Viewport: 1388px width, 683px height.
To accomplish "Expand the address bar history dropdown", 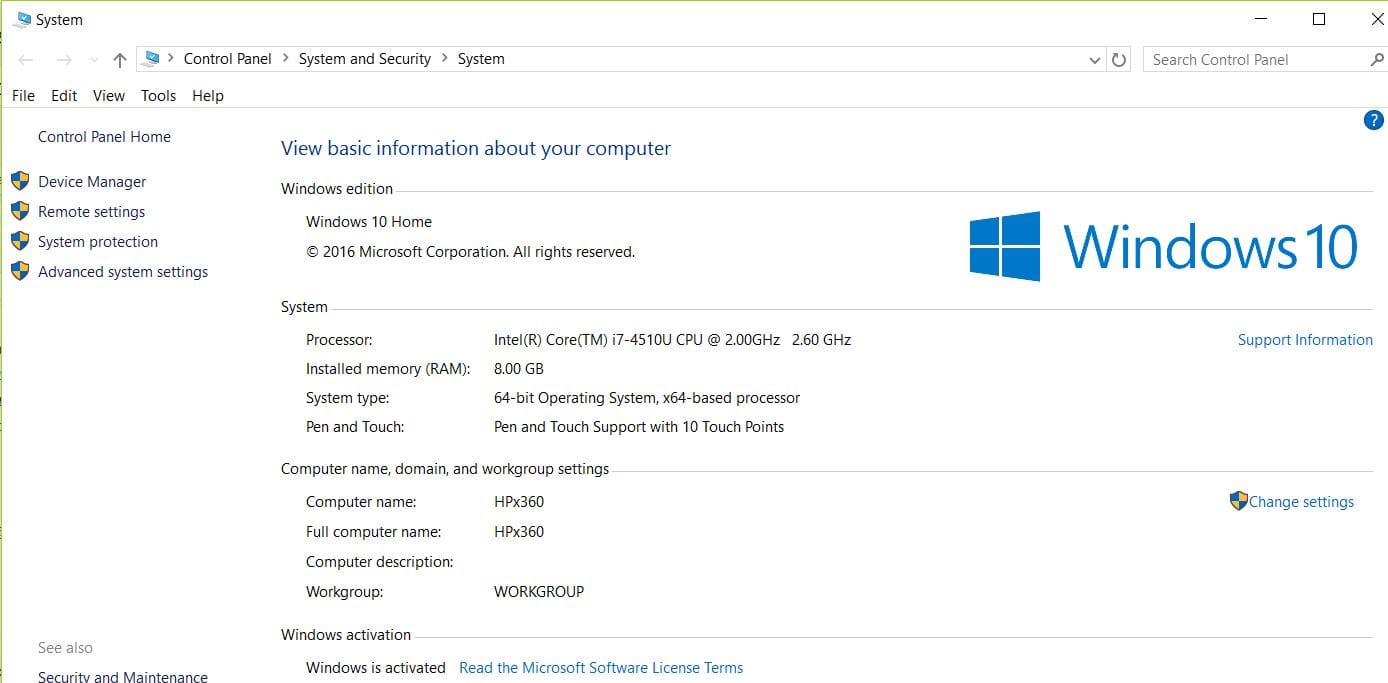I will click(x=1094, y=60).
